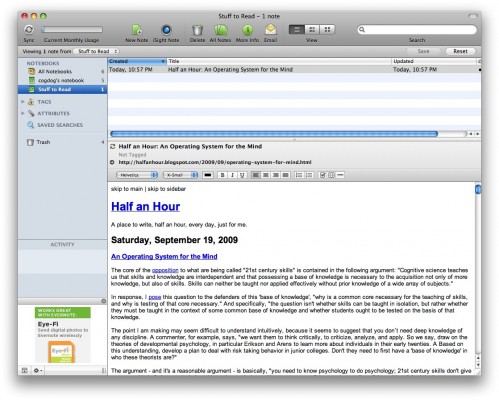
Task: Insert a horizontal rule
Action: (340, 175)
